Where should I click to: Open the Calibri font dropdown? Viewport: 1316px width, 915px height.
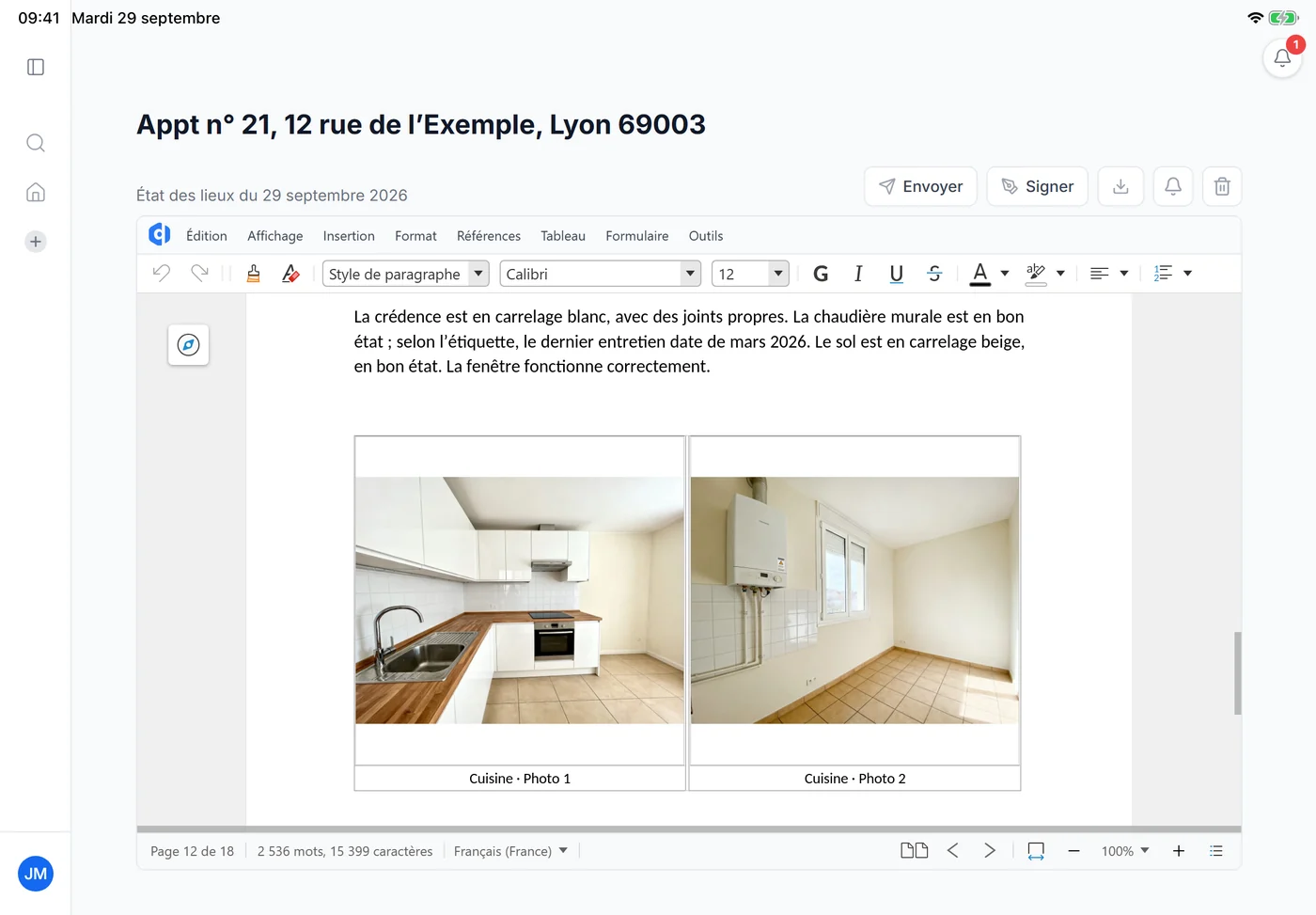click(x=691, y=274)
